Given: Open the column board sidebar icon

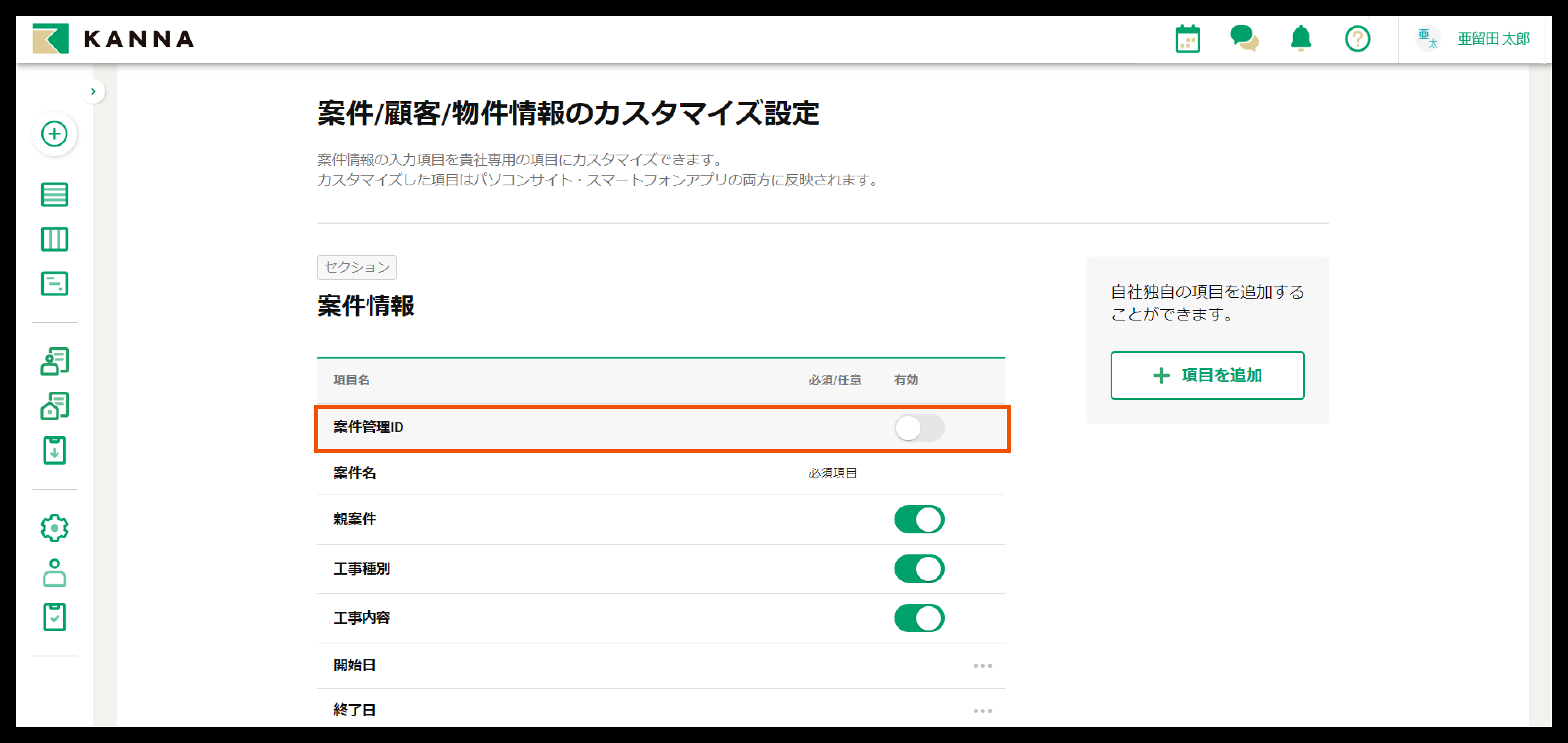Looking at the screenshot, I should point(54,239).
